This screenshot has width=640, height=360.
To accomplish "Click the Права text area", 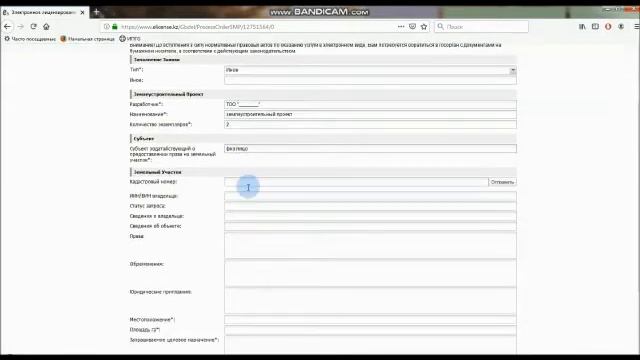I will pos(370,245).
